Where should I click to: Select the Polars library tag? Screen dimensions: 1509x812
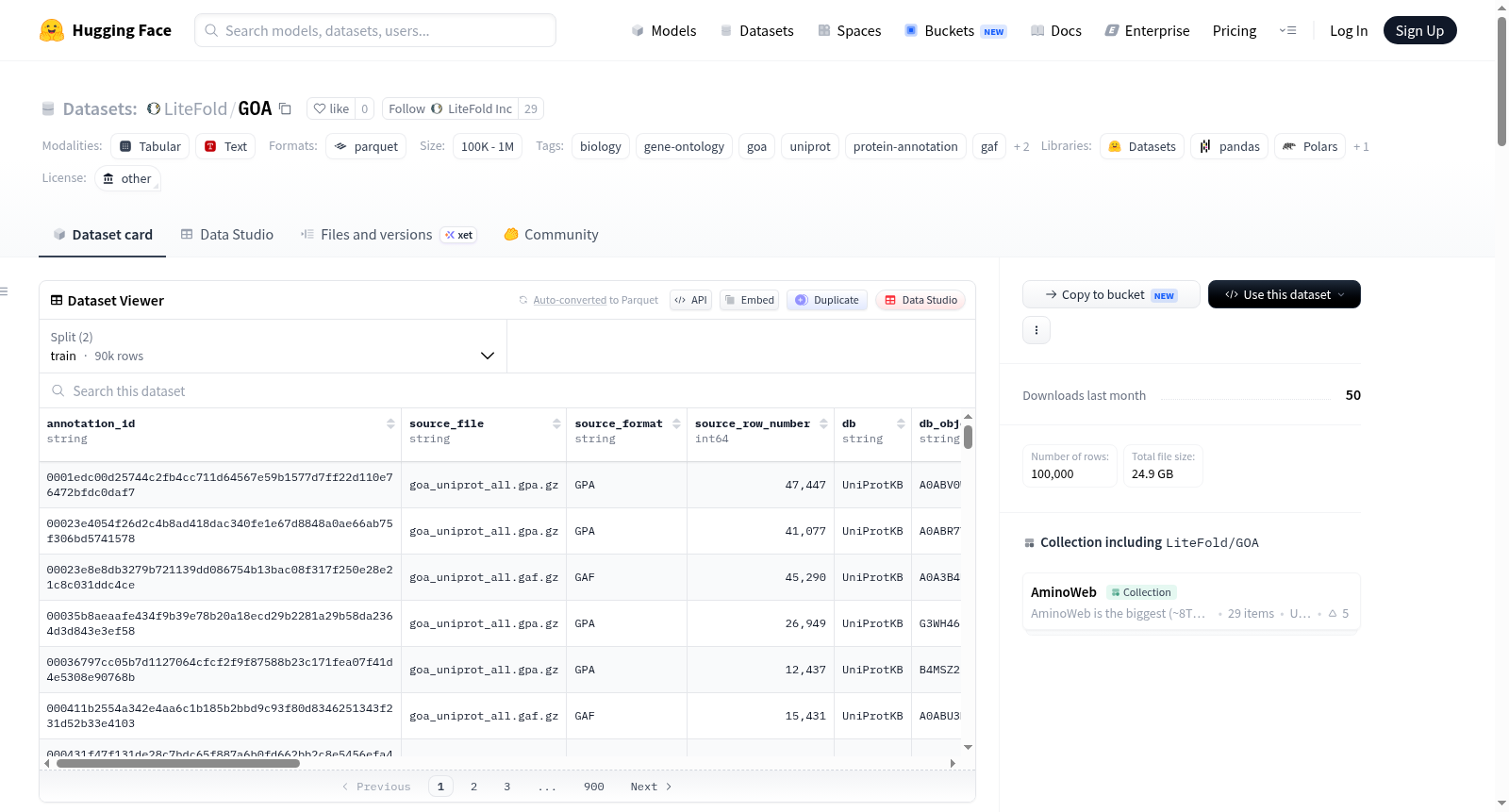point(1310,146)
